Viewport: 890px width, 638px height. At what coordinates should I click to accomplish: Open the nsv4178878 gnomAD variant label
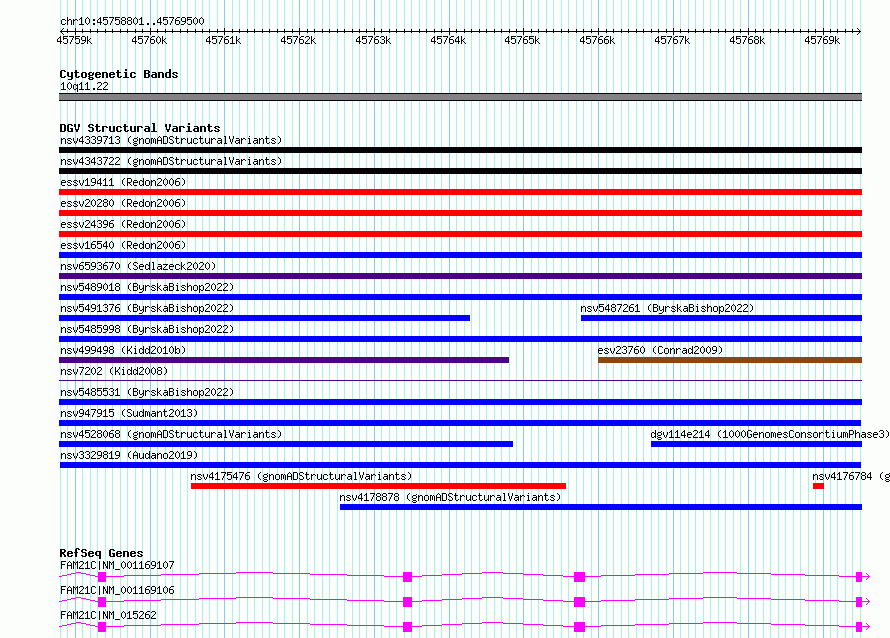pyautogui.click(x=450, y=497)
